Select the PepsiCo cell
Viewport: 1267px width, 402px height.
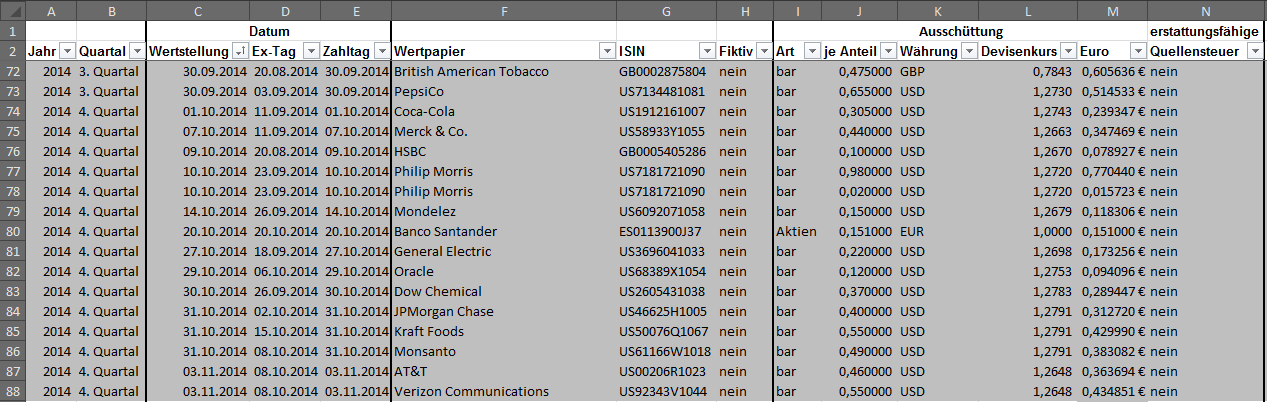tap(504, 92)
